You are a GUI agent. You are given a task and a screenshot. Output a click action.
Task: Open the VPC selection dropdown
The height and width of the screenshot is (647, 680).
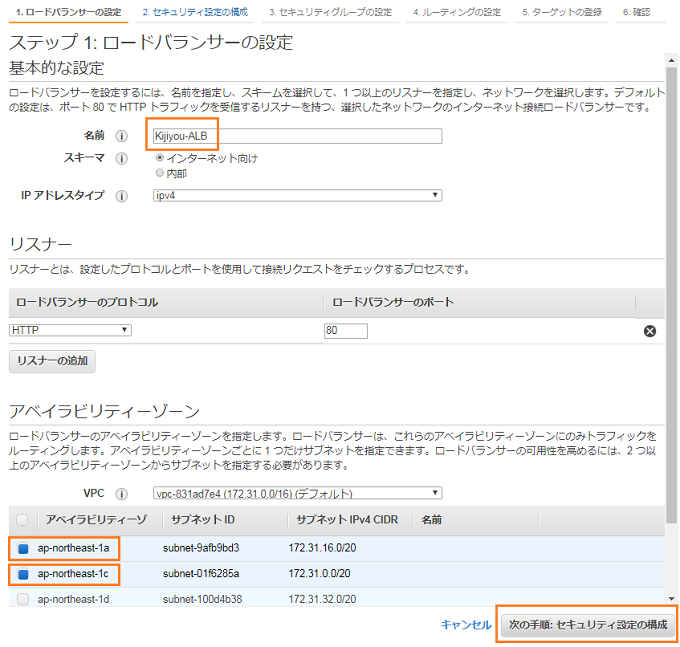point(298,493)
